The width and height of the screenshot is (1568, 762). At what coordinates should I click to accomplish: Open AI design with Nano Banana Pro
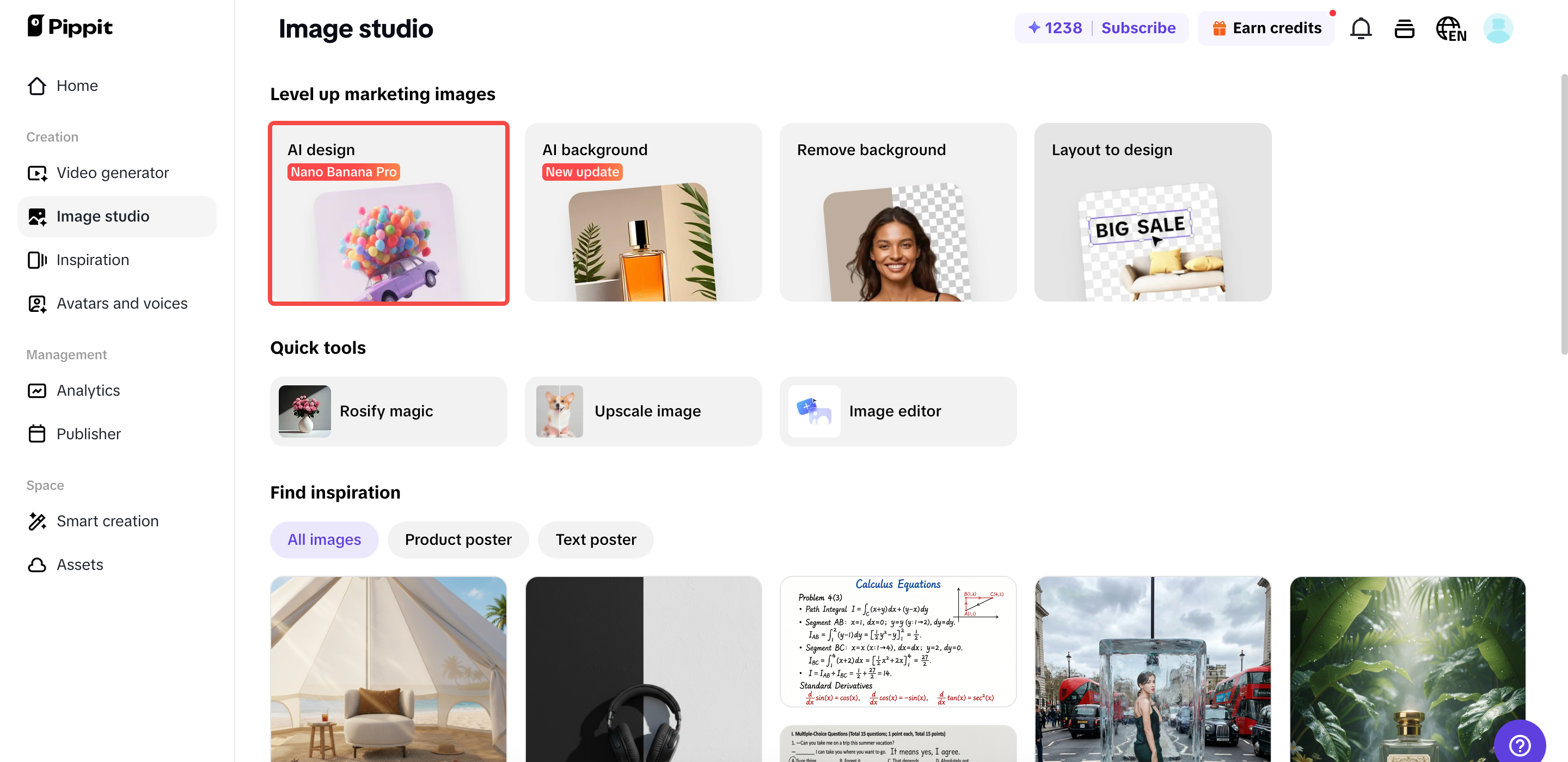[388, 213]
